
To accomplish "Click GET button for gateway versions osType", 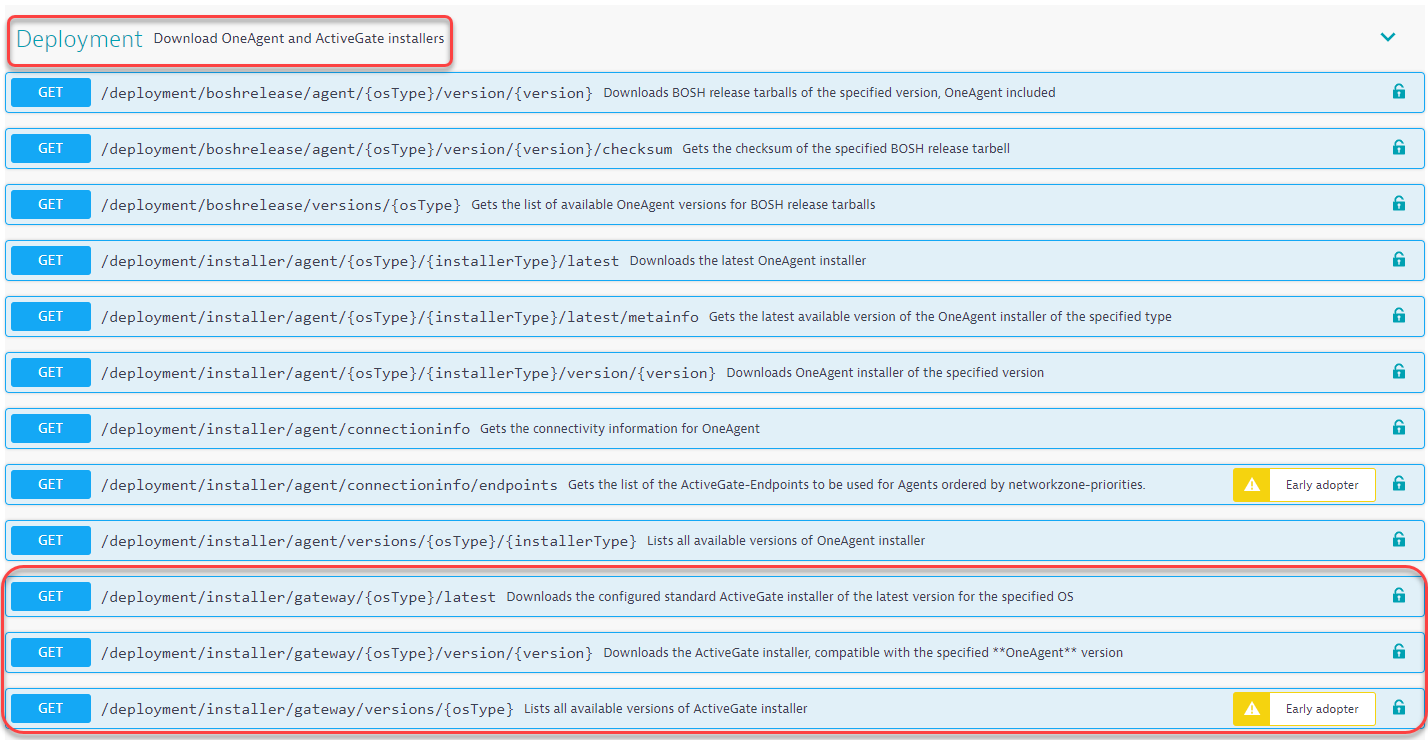I will click(51, 708).
